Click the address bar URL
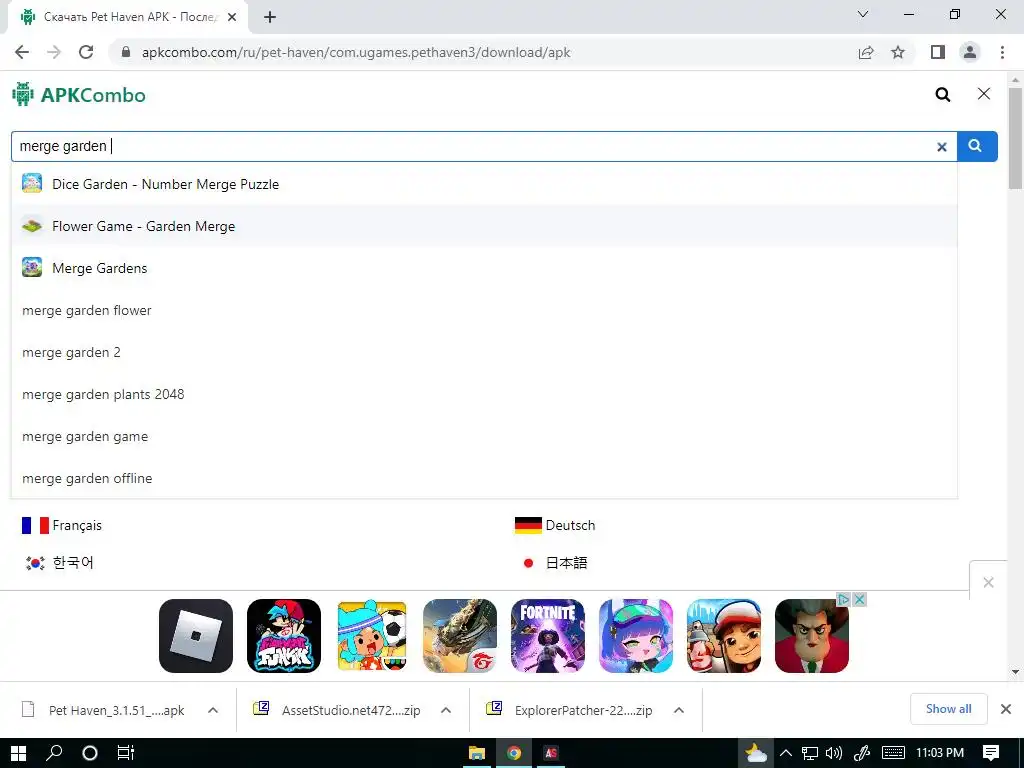Screen dimensions: 1024x768 [356, 52]
